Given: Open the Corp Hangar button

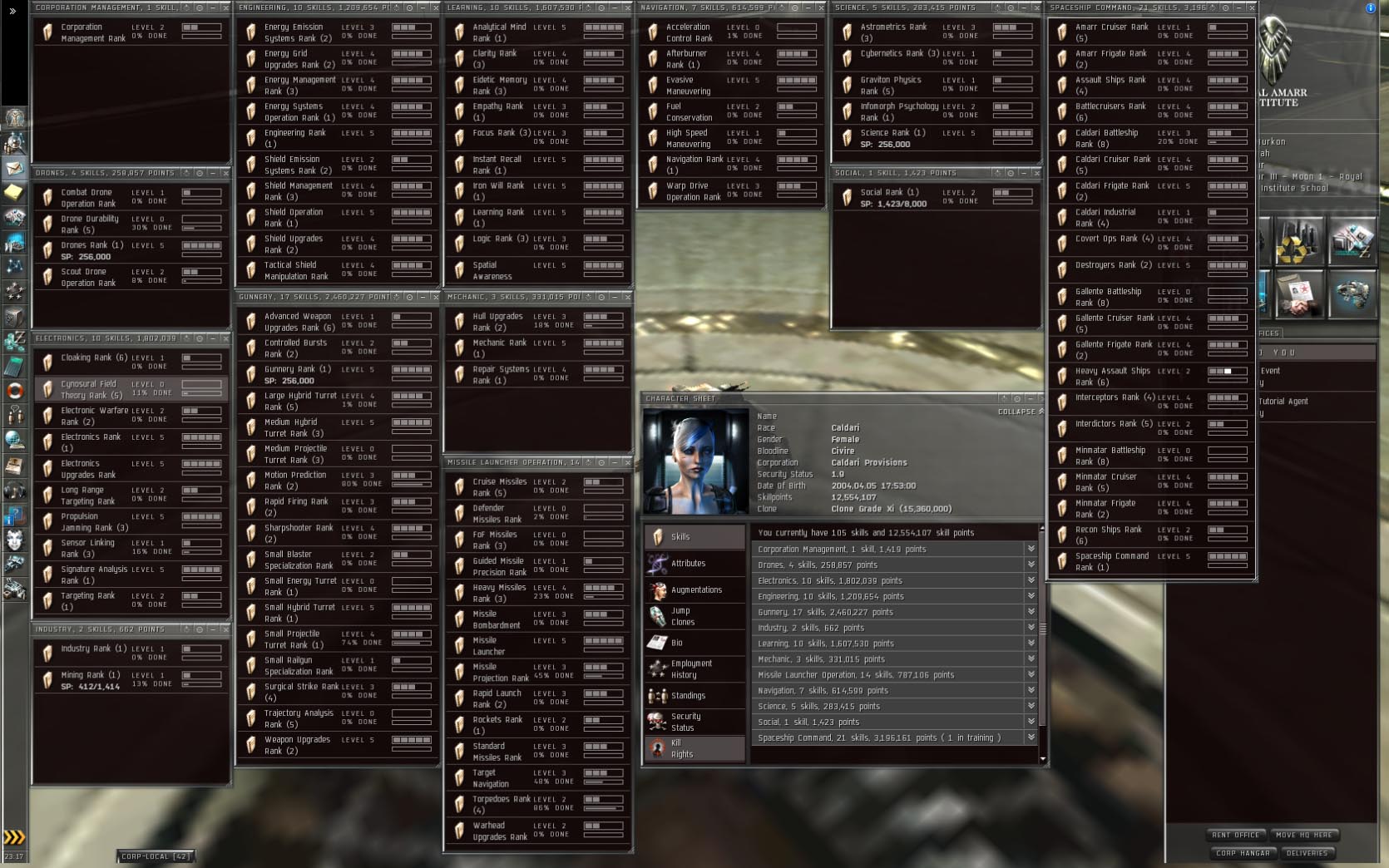Looking at the screenshot, I should tap(1243, 853).
